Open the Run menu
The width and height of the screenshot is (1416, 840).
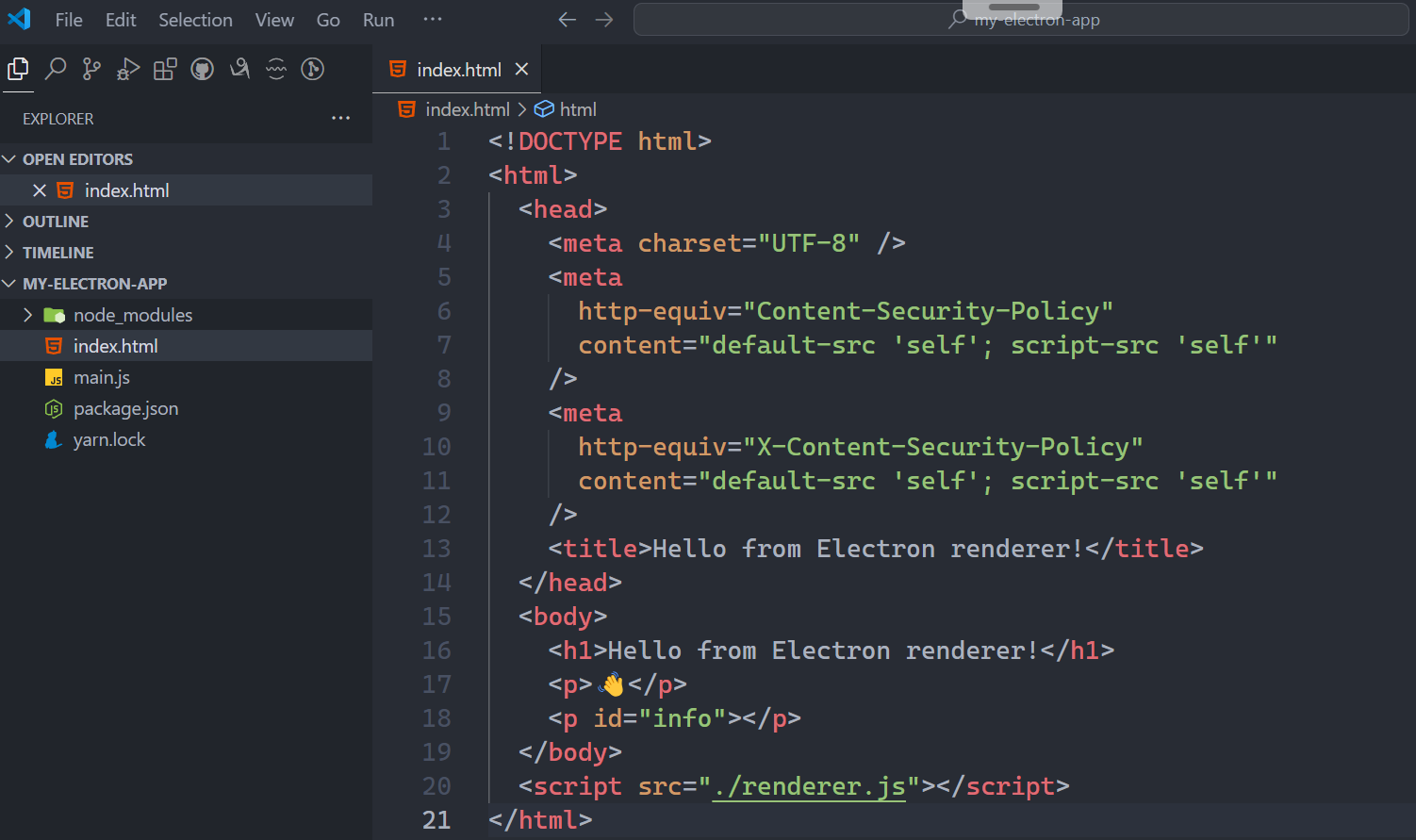[x=379, y=20]
